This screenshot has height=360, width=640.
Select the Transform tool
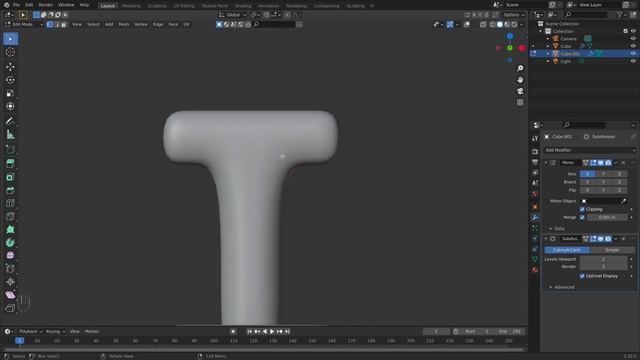10,107
